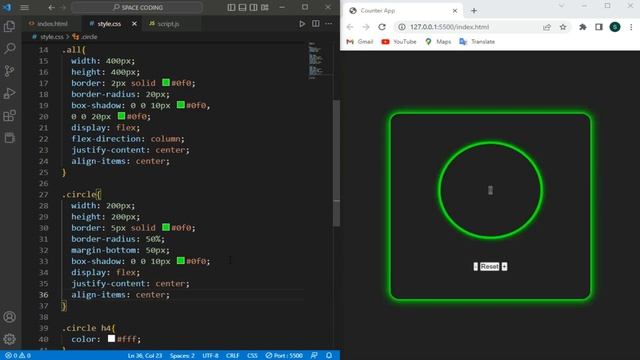This screenshot has width=640, height=360.
Task: Click Chrome's back navigation arrow
Action: [x=350, y=27]
